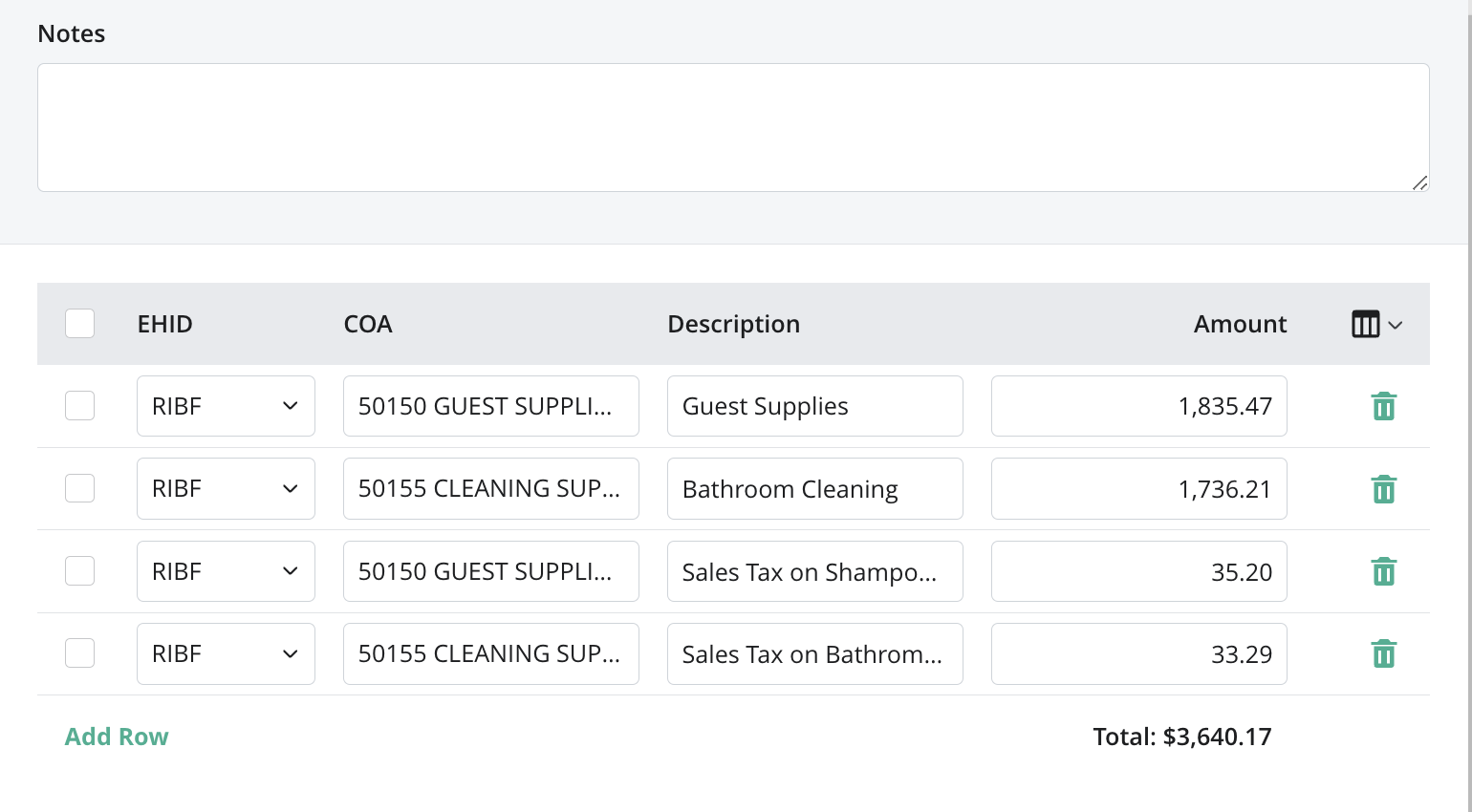
Task: Open the EHID dropdown in the first row
Action: point(226,406)
